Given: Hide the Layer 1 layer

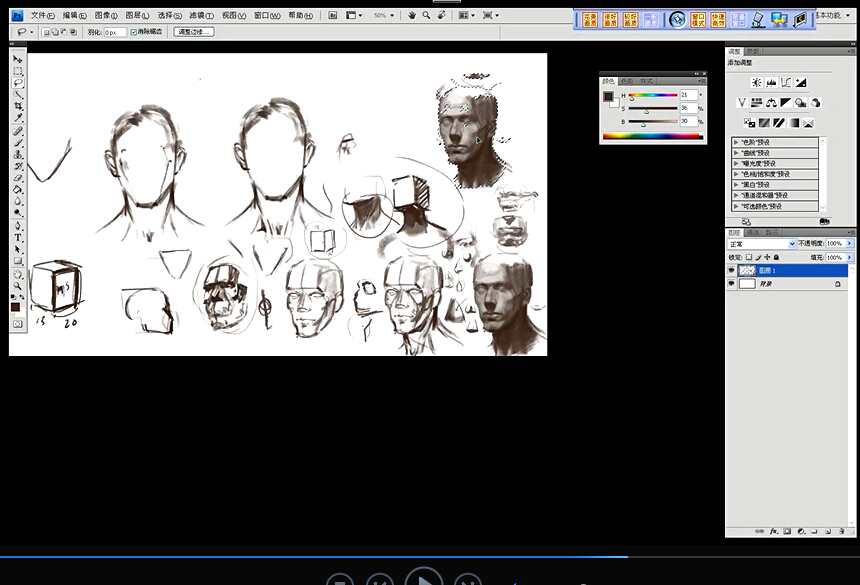Looking at the screenshot, I should pyautogui.click(x=731, y=270).
